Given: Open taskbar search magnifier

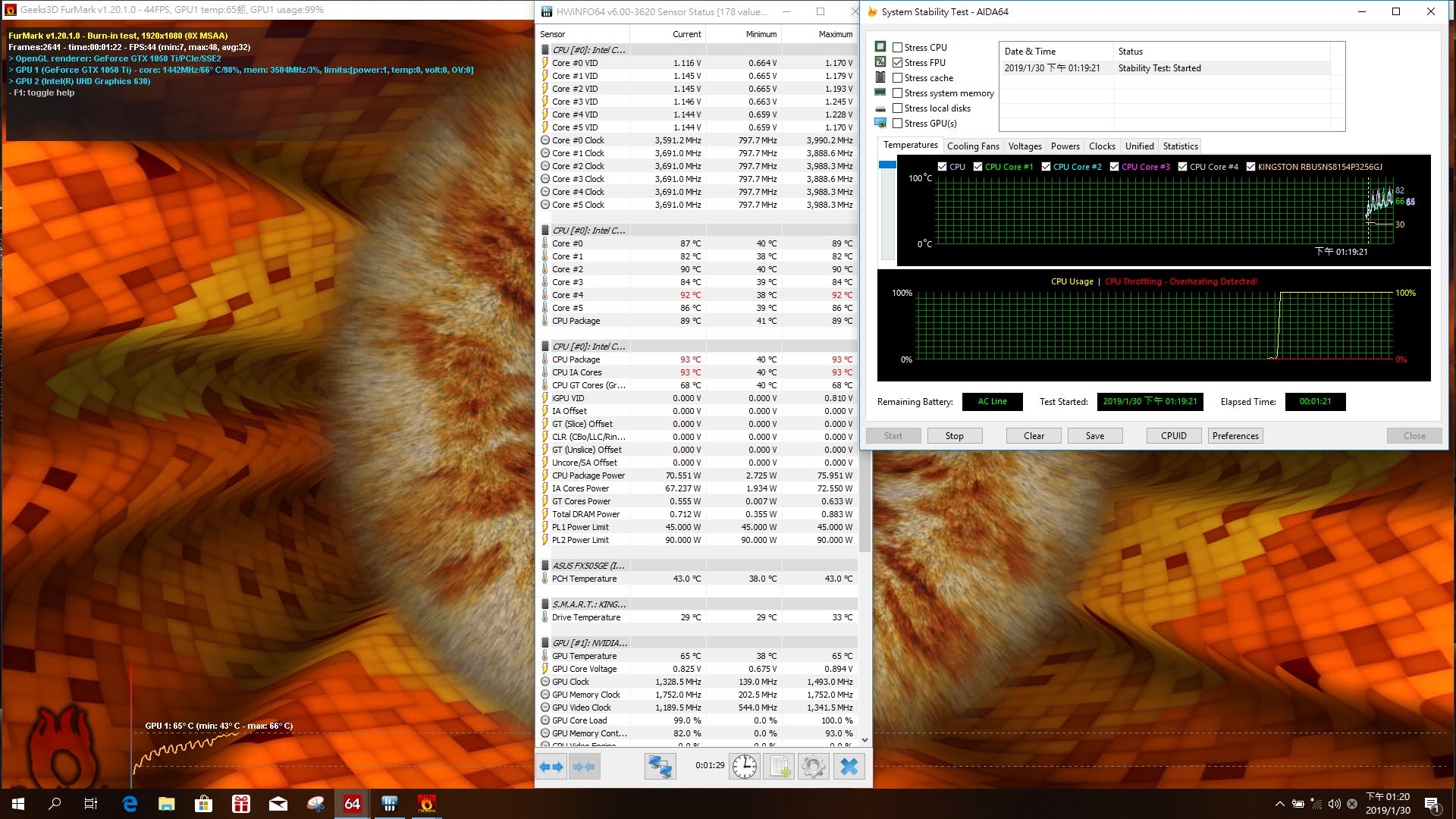Looking at the screenshot, I should [x=55, y=804].
